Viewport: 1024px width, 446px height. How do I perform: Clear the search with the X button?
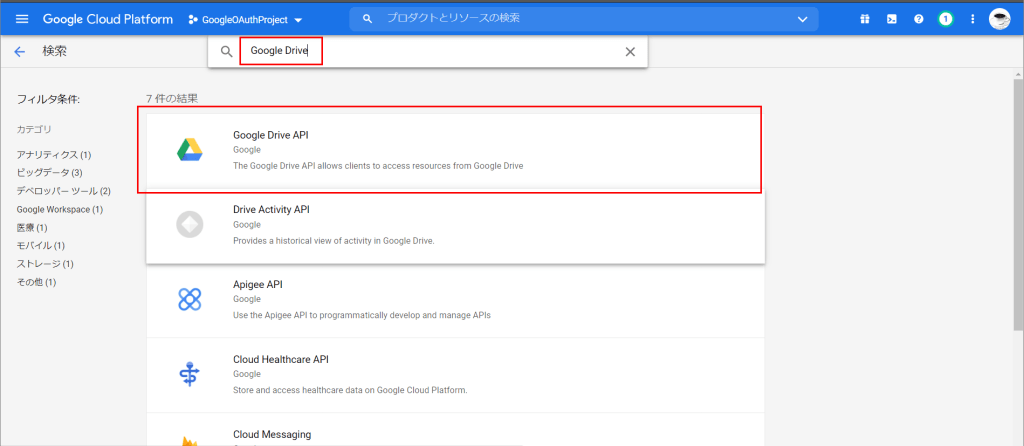(x=630, y=52)
